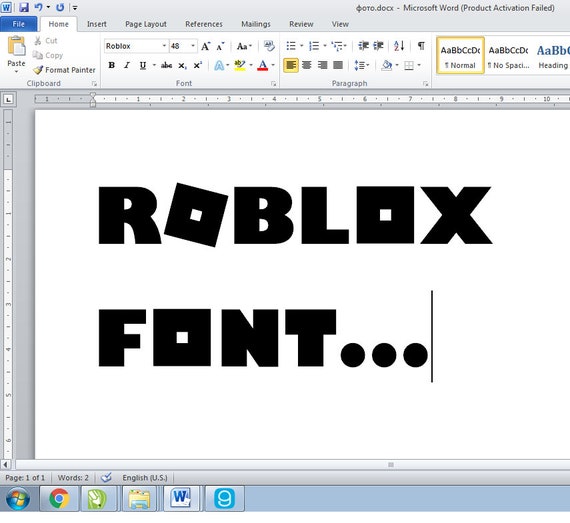Increase the paragraph indent
This screenshot has width=570, height=523.
pyautogui.click(x=378, y=46)
